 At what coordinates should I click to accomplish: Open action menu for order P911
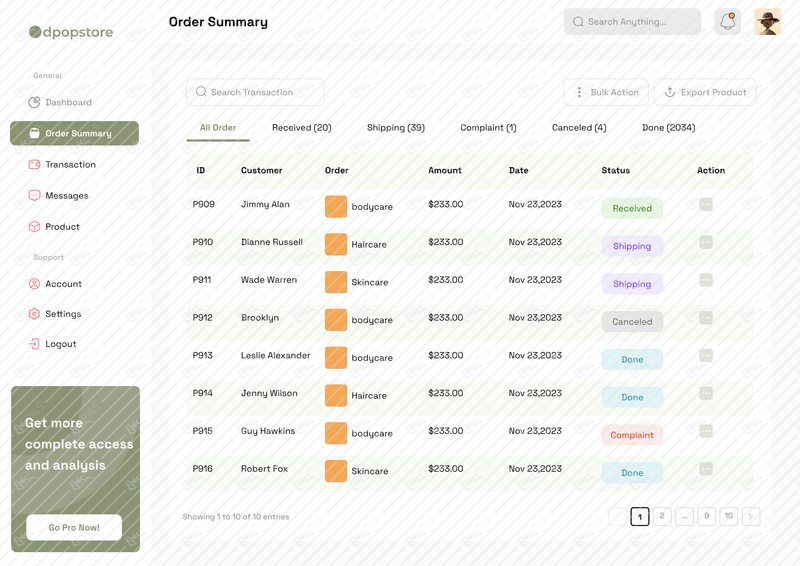tap(706, 280)
